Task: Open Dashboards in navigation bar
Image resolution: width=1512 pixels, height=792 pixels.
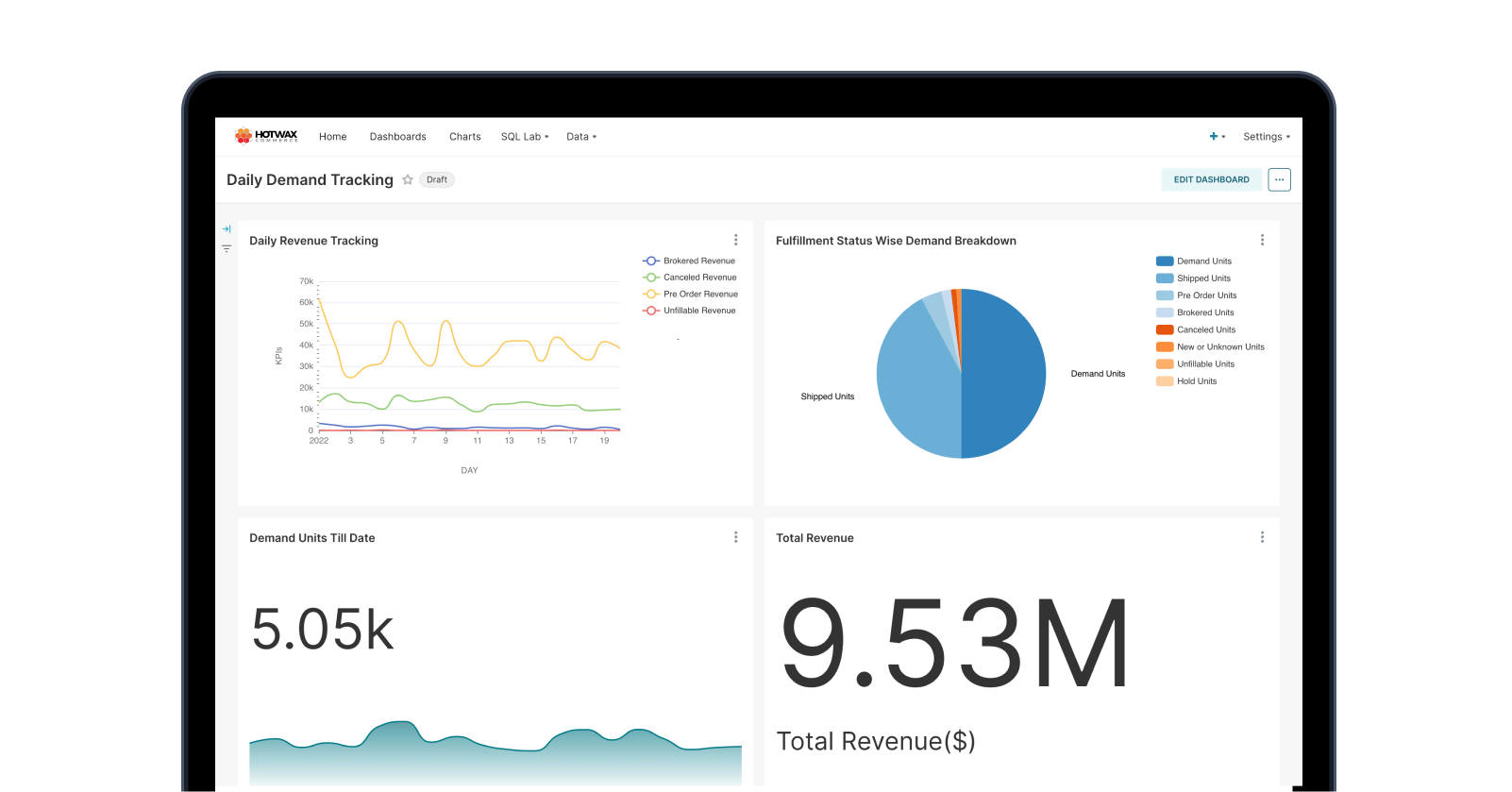Action: pyautogui.click(x=398, y=137)
